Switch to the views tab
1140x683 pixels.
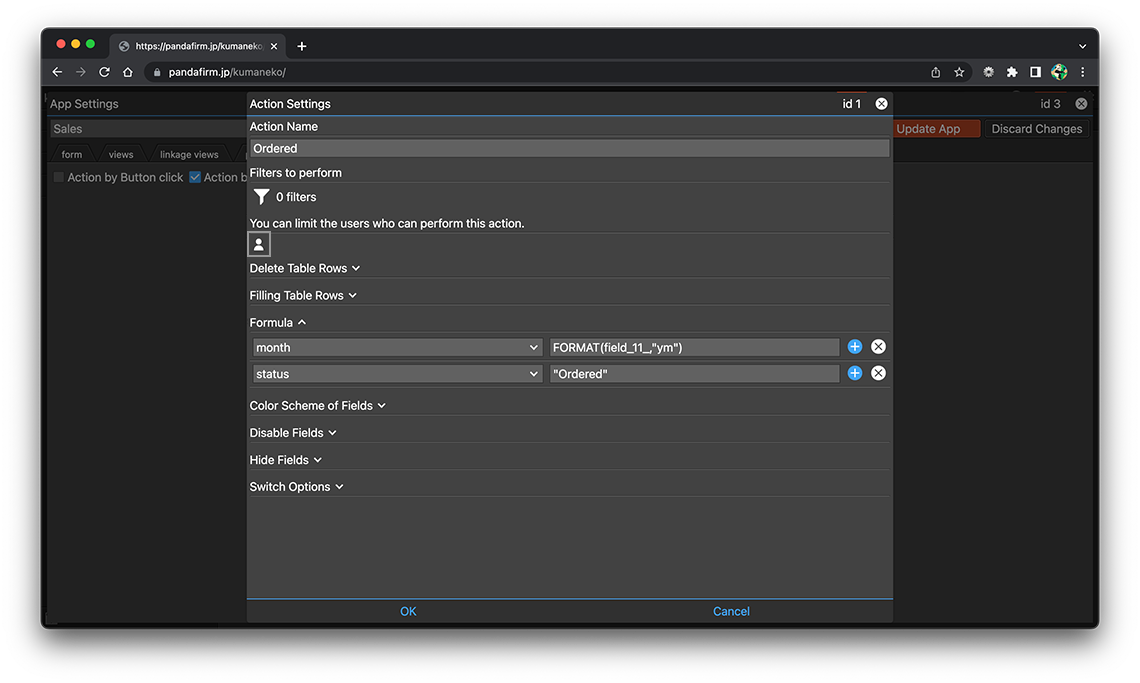121,155
